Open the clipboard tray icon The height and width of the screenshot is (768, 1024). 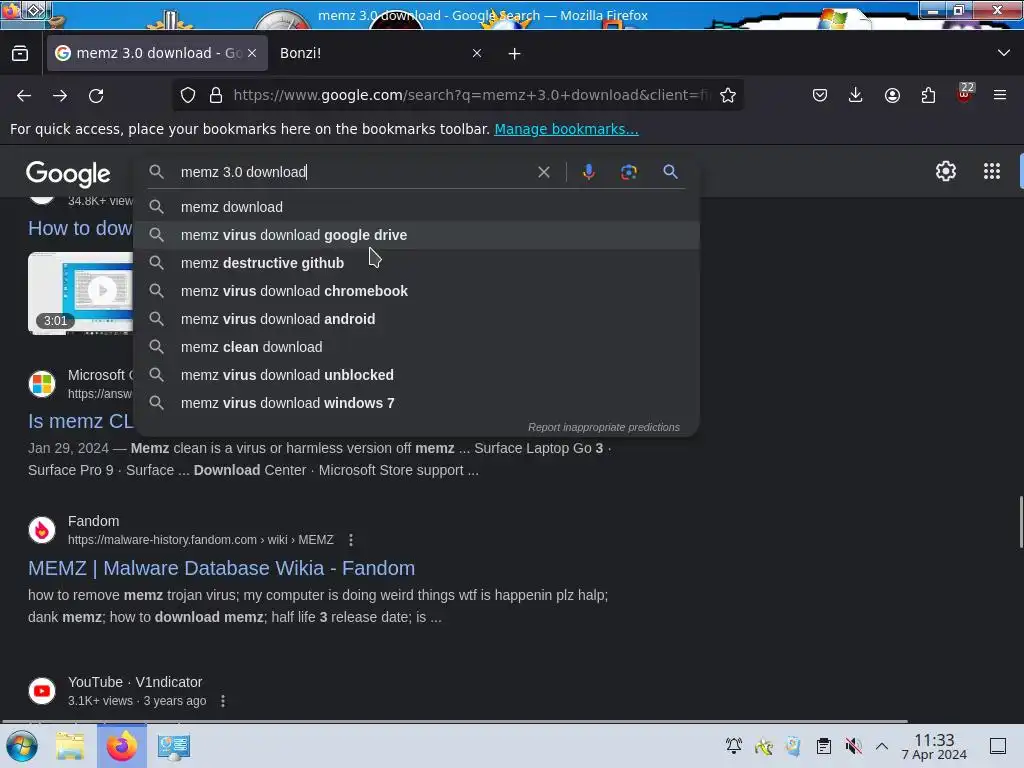824,746
